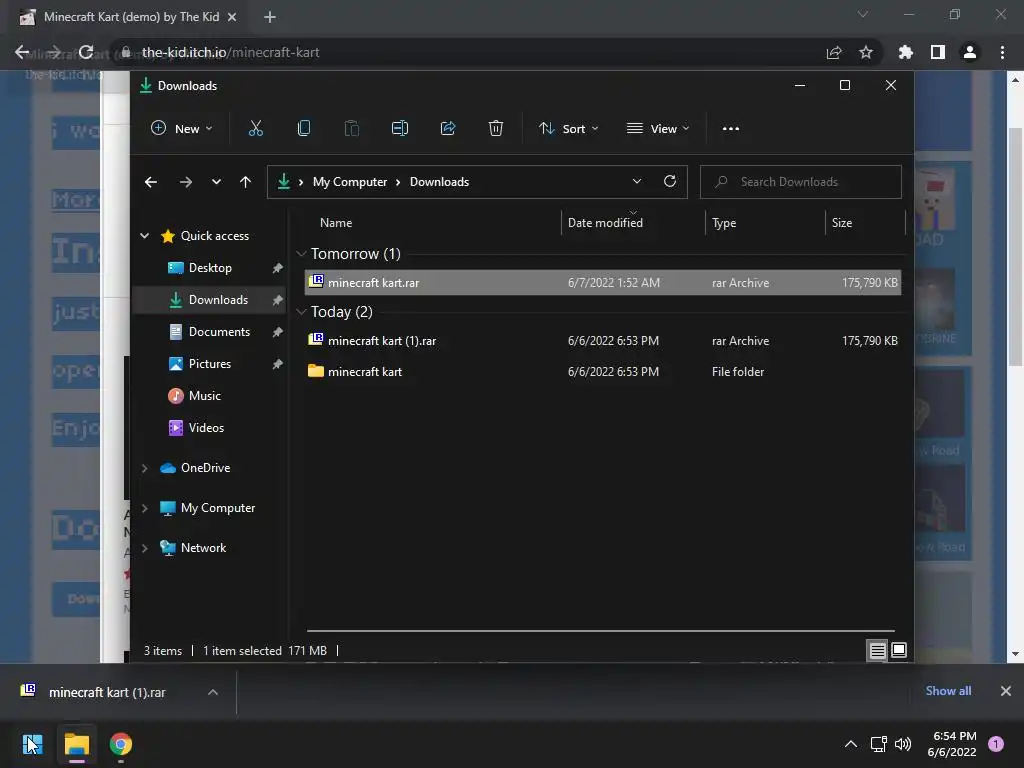This screenshot has width=1024, height=768.
Task: Expand the My Computer tree node
Action: [x=144, y=508]
